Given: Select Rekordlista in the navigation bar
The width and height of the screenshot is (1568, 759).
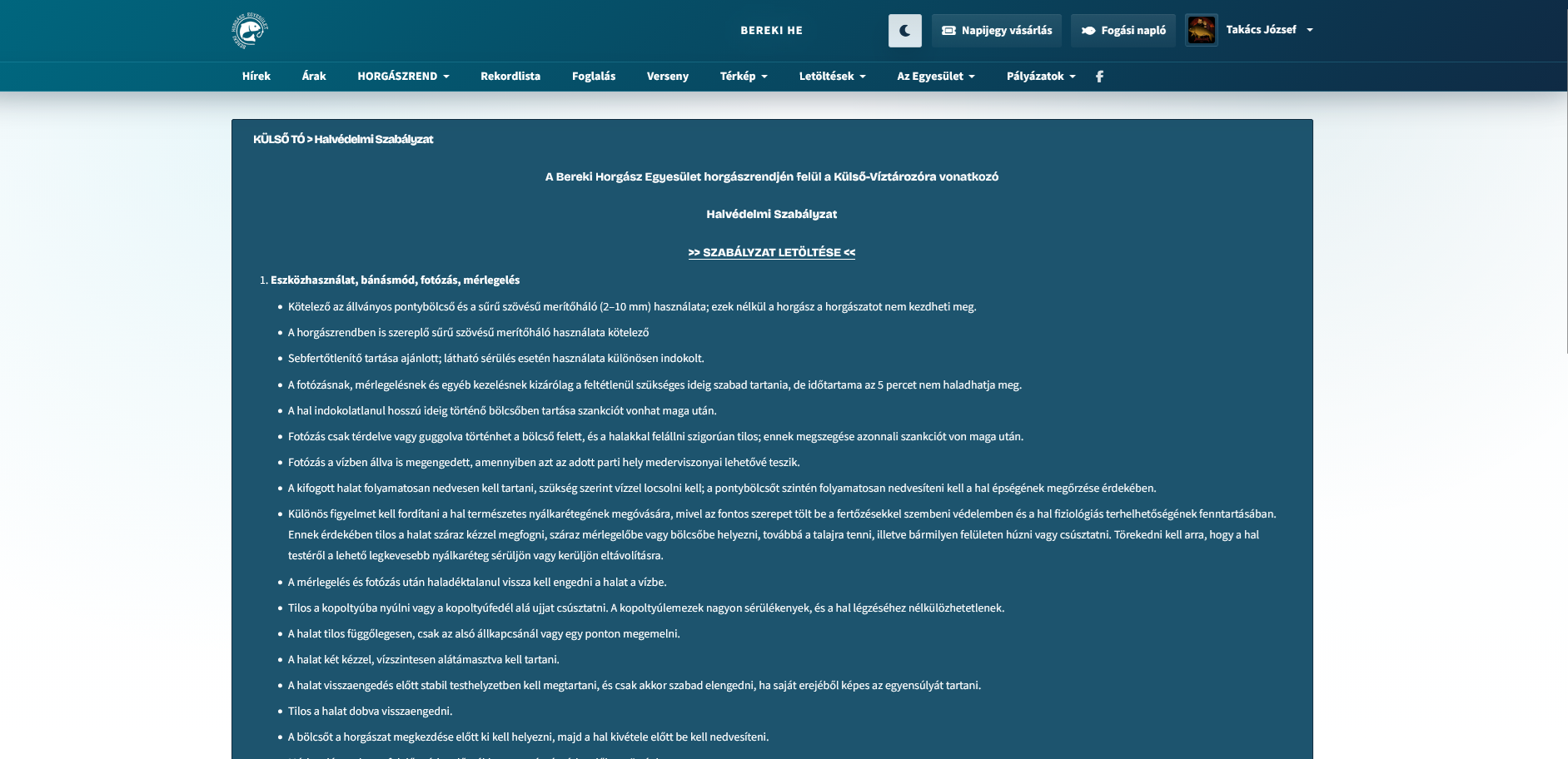Looking at the screenshot, I should click(510, 77).
